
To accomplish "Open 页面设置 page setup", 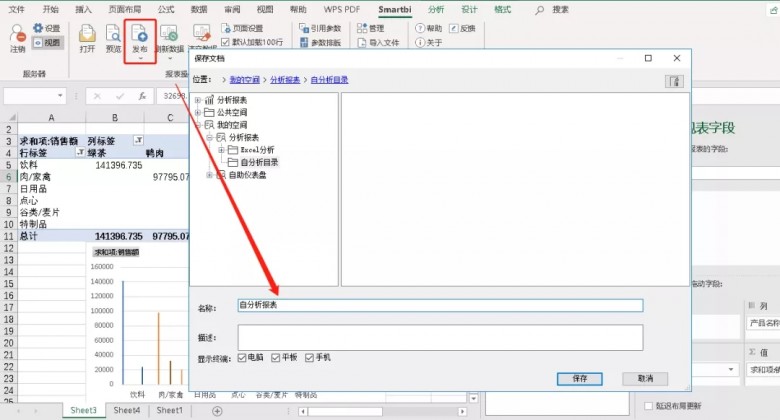I will tap(242, 28).
